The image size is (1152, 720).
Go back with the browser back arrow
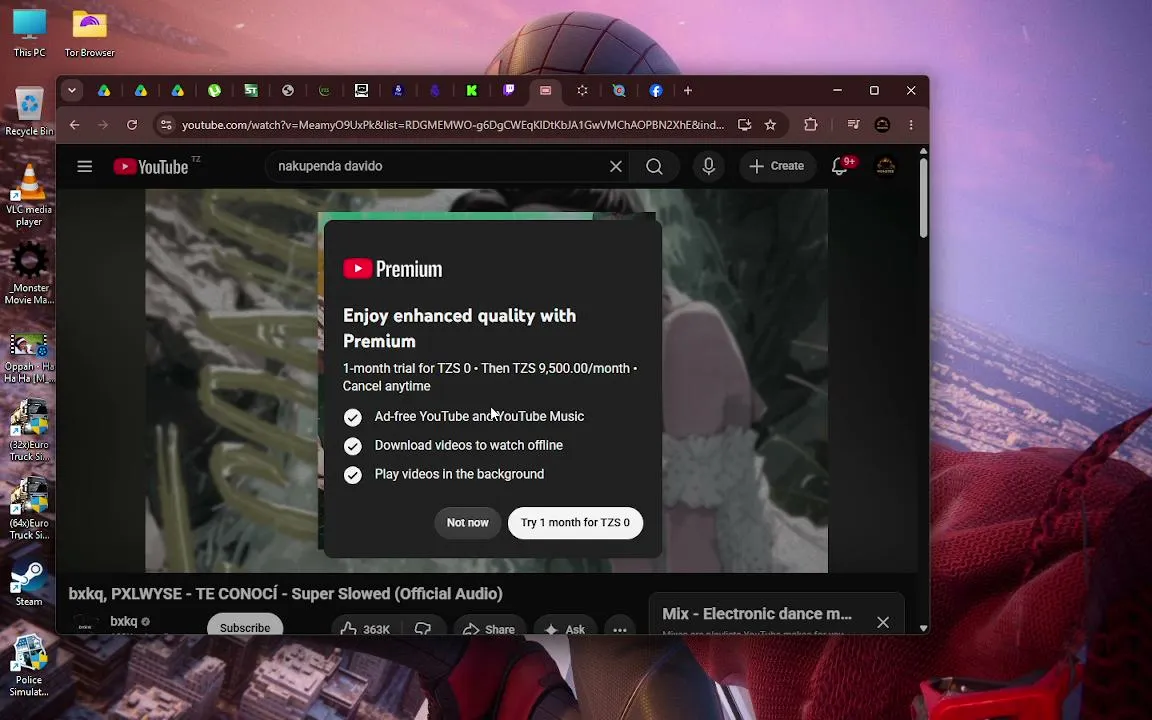point(74,125)
